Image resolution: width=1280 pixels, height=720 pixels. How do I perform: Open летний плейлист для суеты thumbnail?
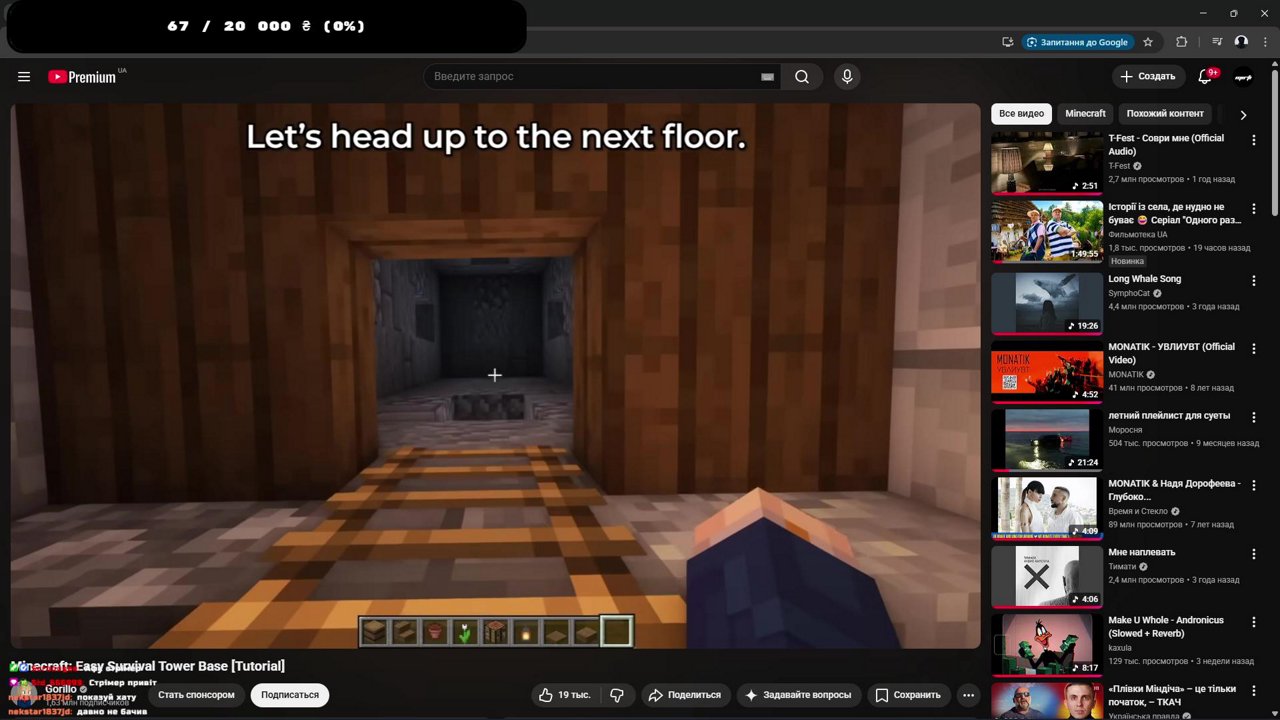tap(1047, 440)
